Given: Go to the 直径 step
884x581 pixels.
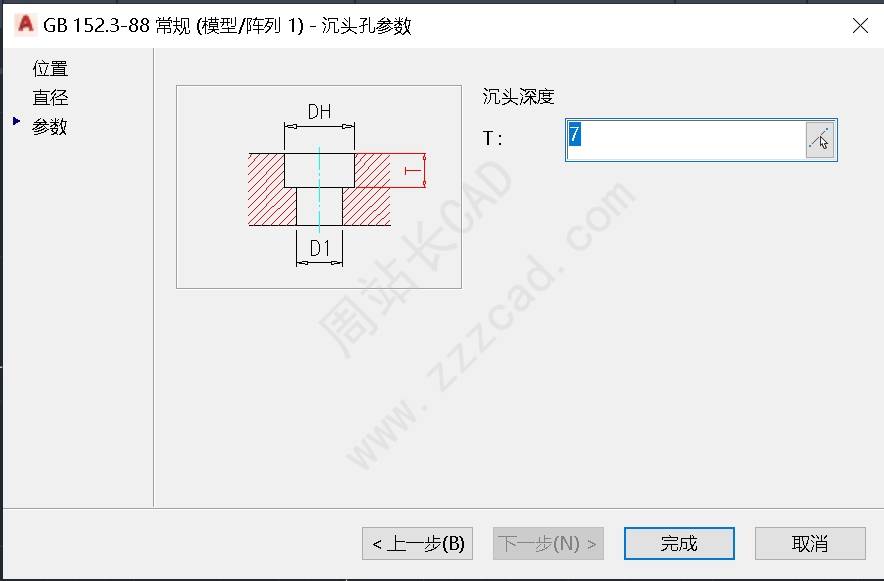Looking at the screenshot, I should [50, 97].
